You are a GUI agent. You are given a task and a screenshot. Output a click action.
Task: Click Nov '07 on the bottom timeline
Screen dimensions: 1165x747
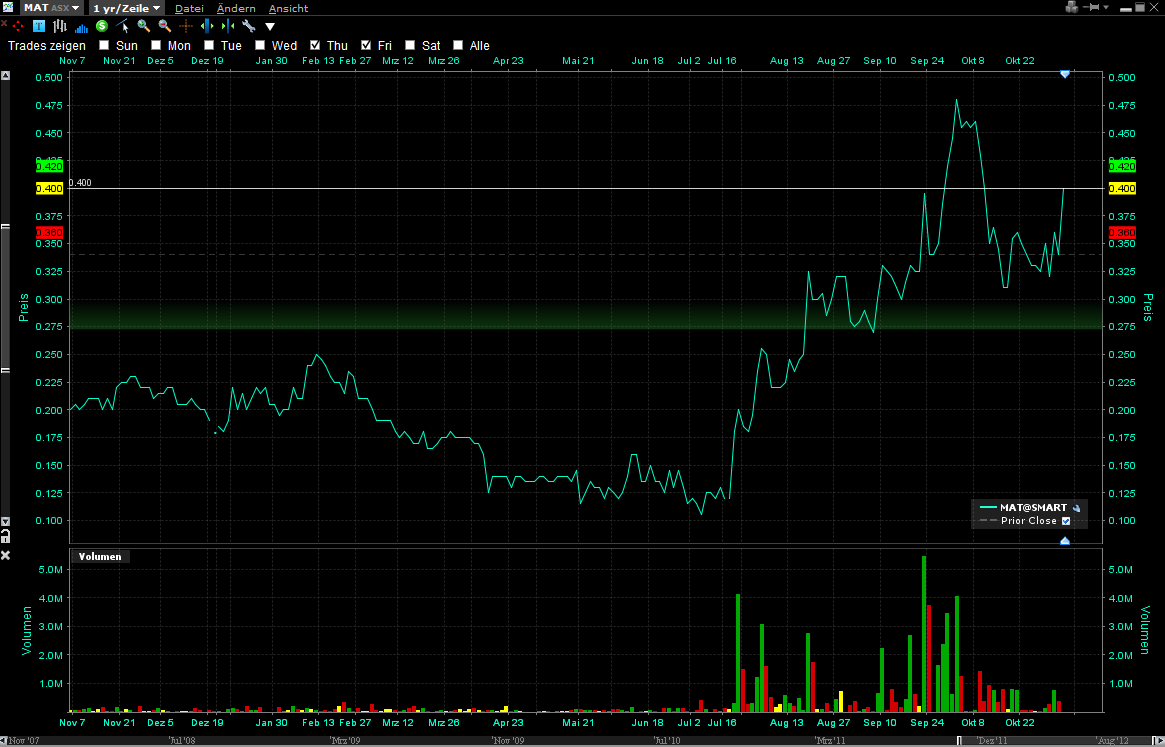click(x=23, y=741)
